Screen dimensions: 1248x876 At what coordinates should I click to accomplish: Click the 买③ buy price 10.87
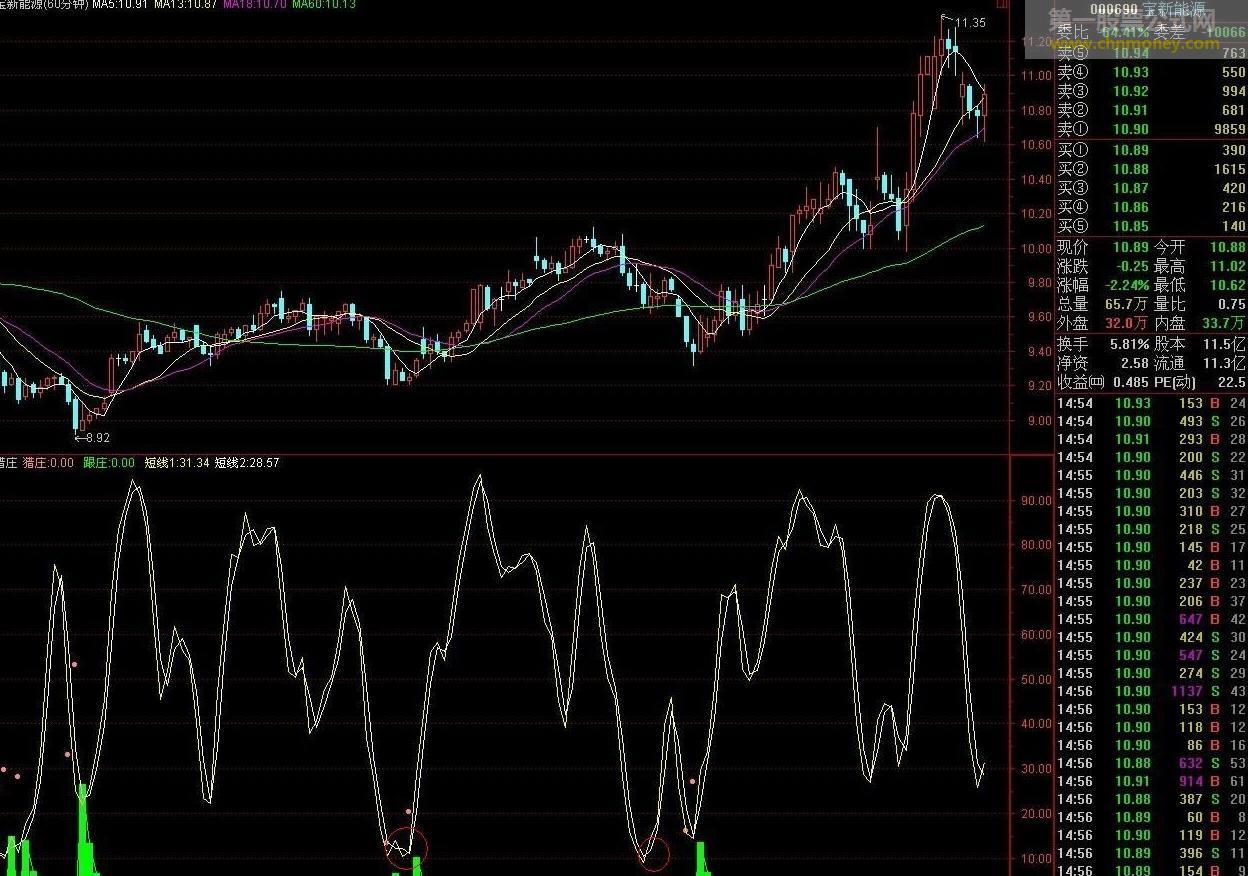click(1131, 188)
